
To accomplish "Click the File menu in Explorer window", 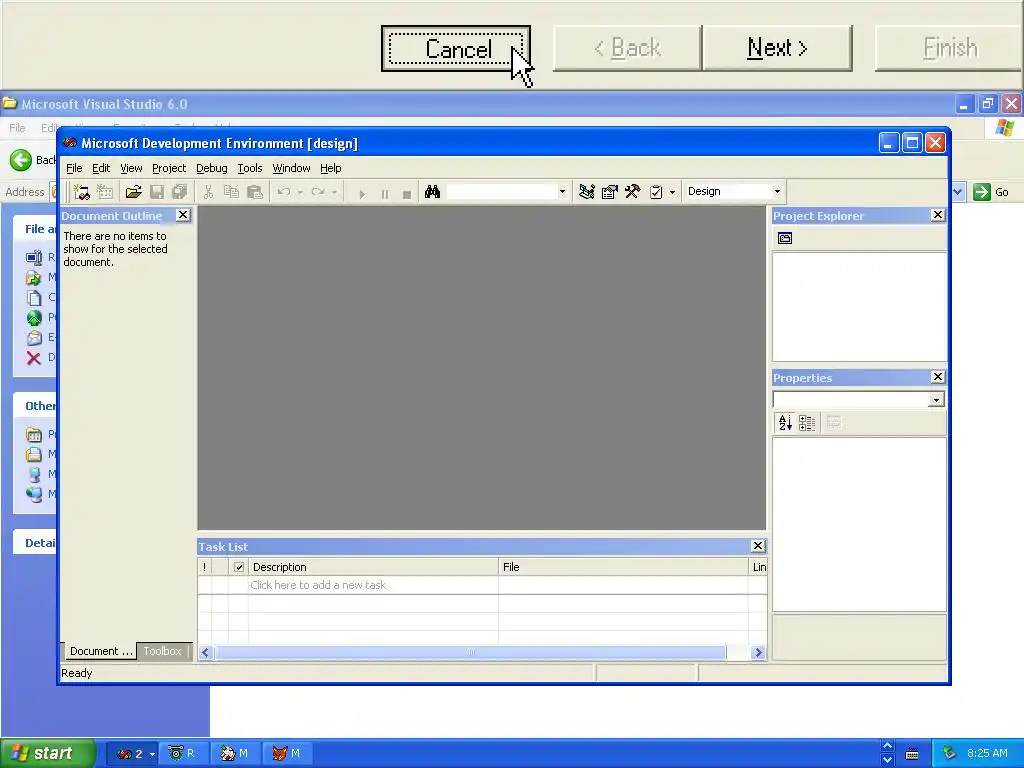I will click(x=18, y=128).
